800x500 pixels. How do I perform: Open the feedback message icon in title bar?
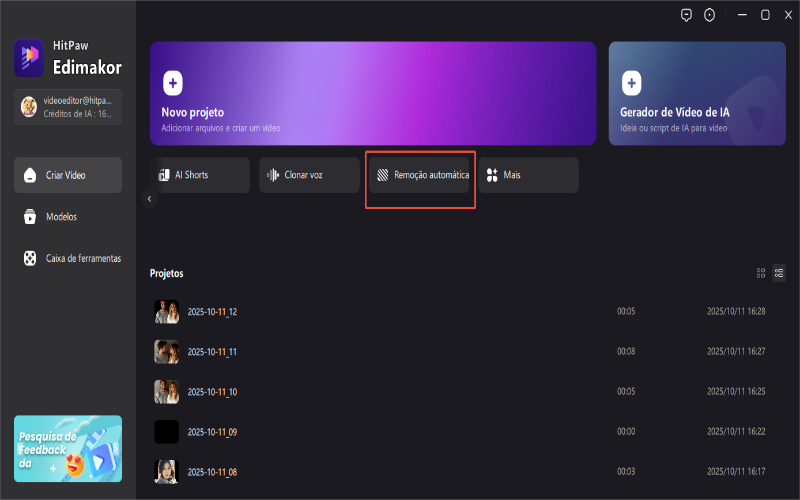click(x=686, y=15)
